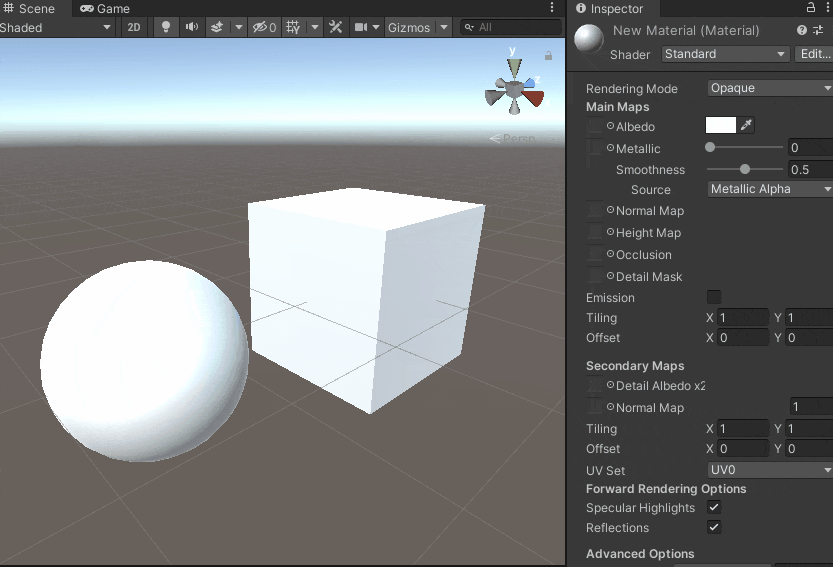Select Metallic texture picker circle
The height and width of the screenshot is (567, 833).
(610, 148)
